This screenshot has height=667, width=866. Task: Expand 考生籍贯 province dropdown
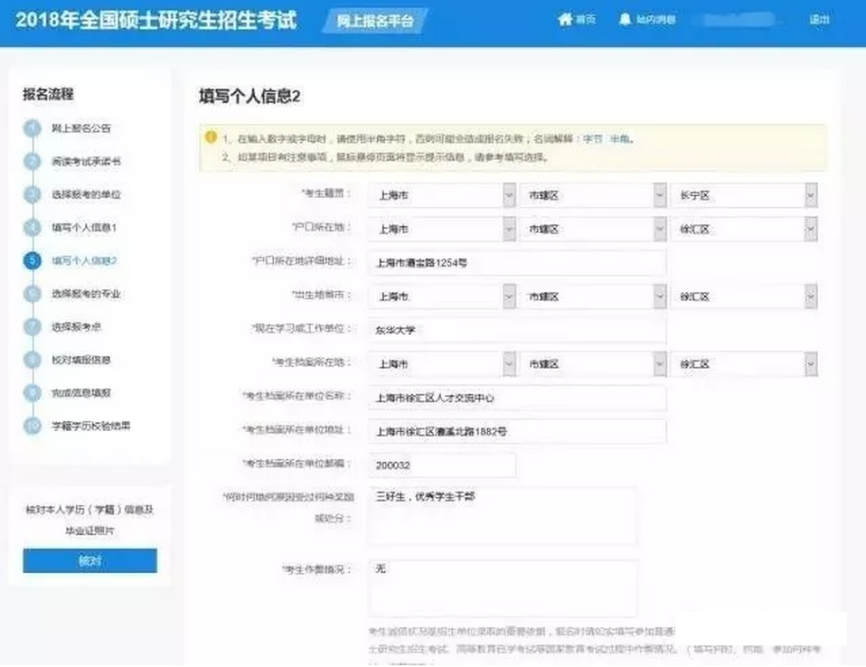pyautogui.click(x=509, y=196)
